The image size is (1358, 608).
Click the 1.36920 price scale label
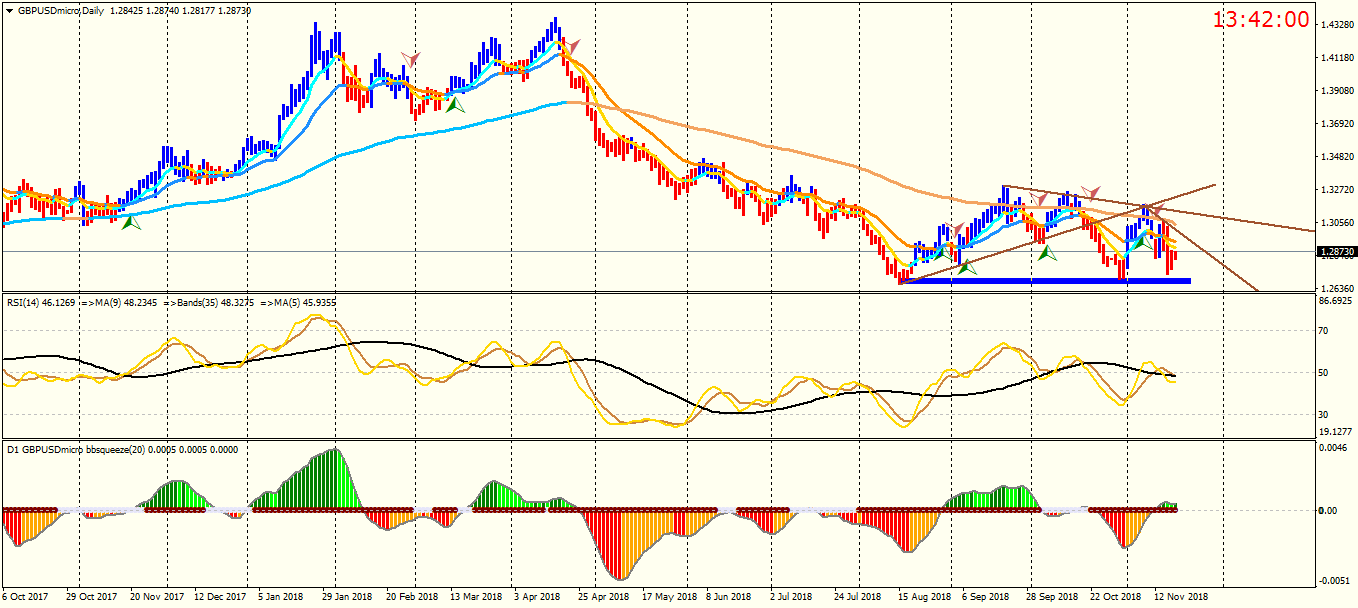point(1338,124)
